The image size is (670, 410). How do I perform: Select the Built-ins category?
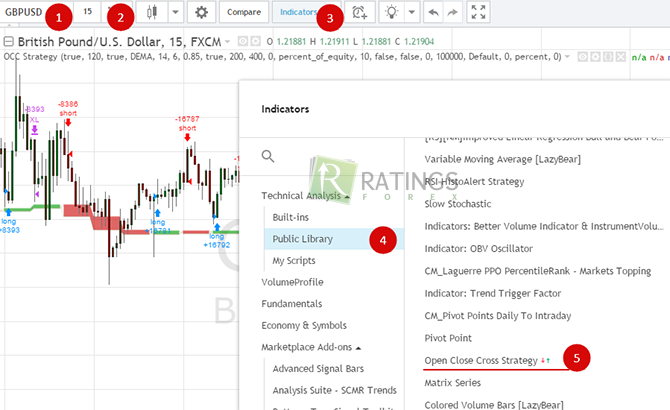[291, 217]
